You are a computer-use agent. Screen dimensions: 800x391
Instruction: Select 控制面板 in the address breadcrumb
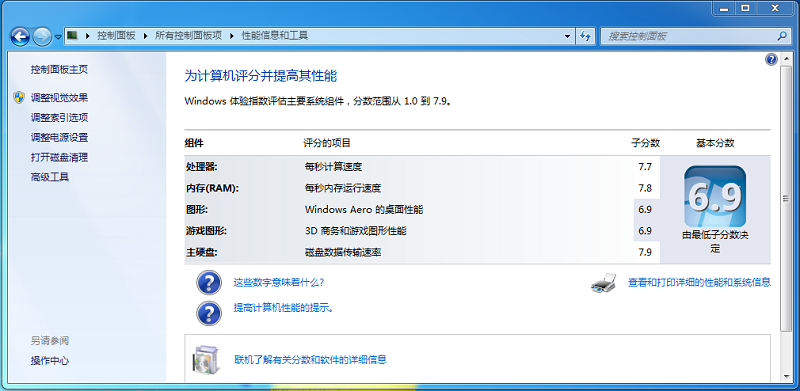click(116, 36)
